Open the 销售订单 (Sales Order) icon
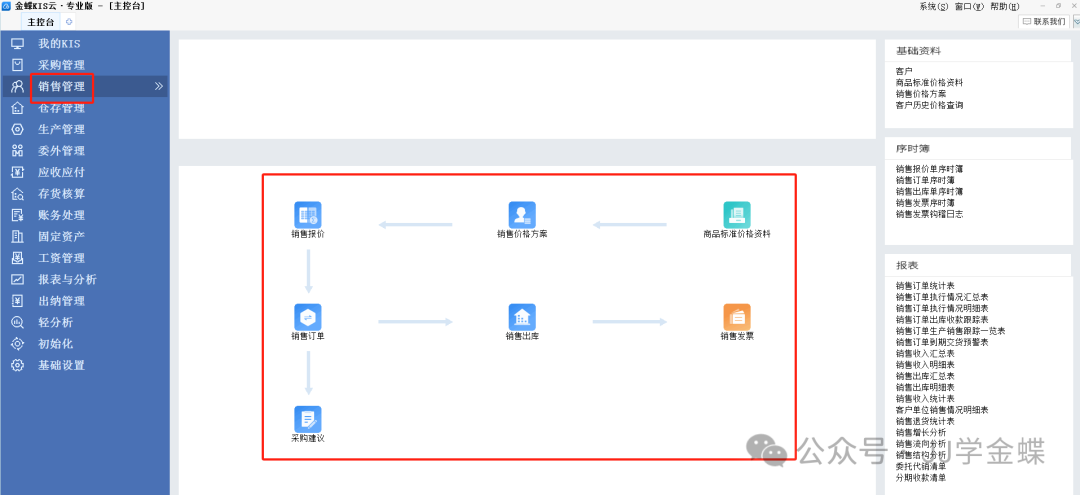This screenshot has width=1080, height=495. pos(308,317)
